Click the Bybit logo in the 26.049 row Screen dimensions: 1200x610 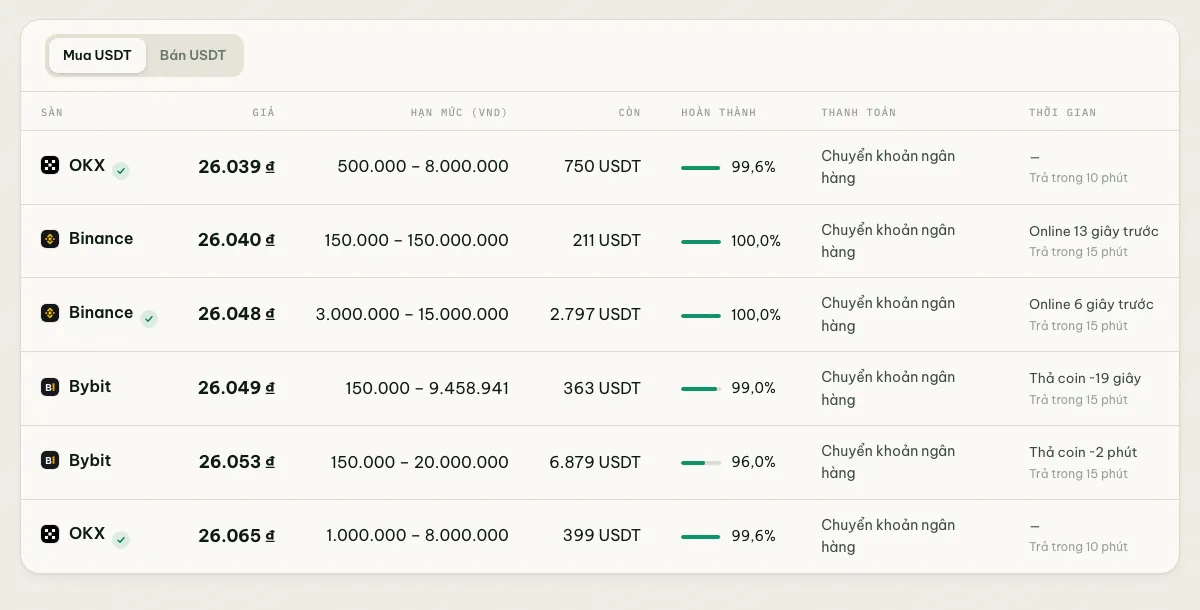(50, 387)
